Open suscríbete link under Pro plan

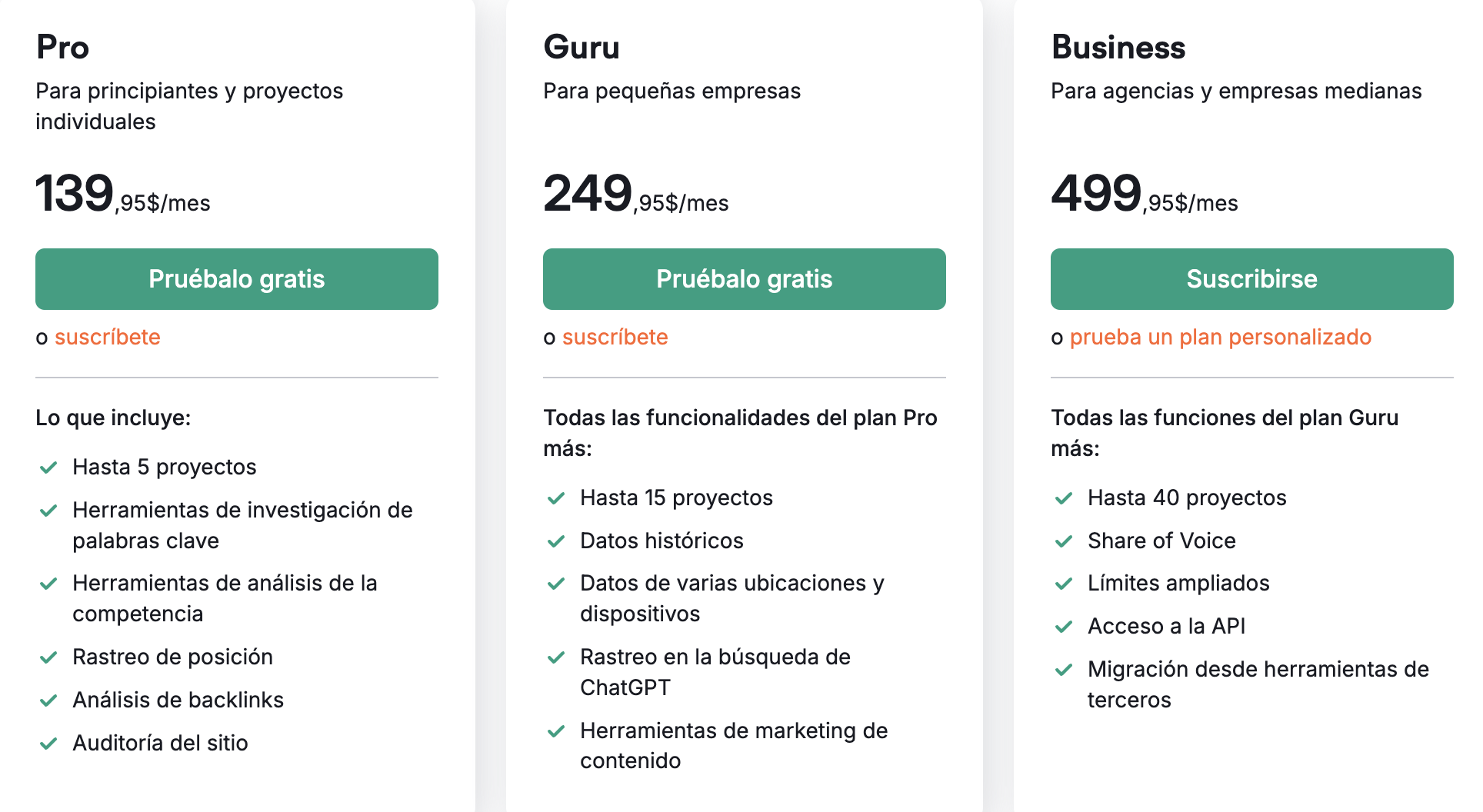pyautogui.click(x=108, y=337)
